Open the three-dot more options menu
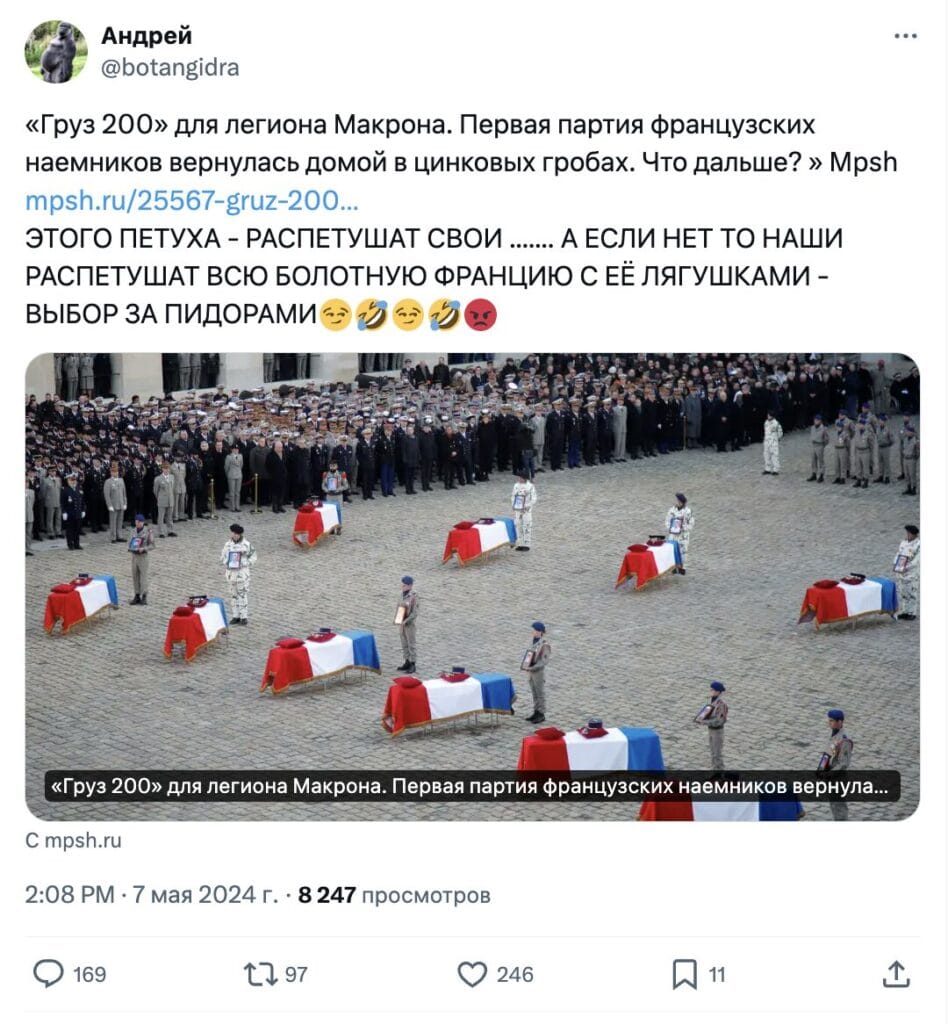The width and height of the screenshot is (948, 1024). click(x=905, y=37)
